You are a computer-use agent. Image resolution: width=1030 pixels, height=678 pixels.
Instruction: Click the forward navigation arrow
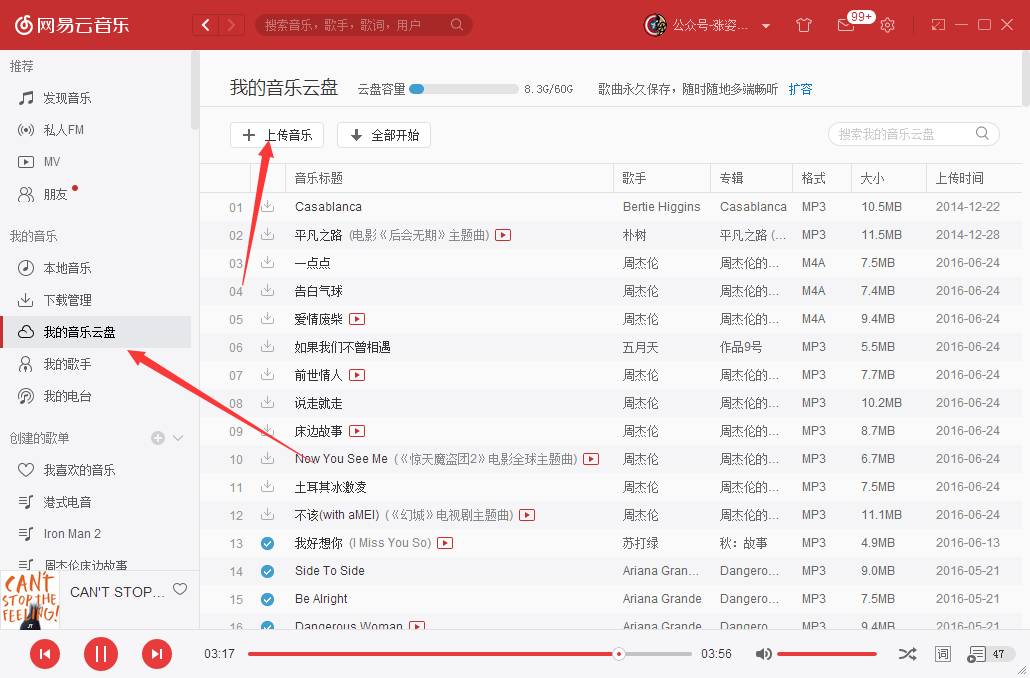coord(231,25)
